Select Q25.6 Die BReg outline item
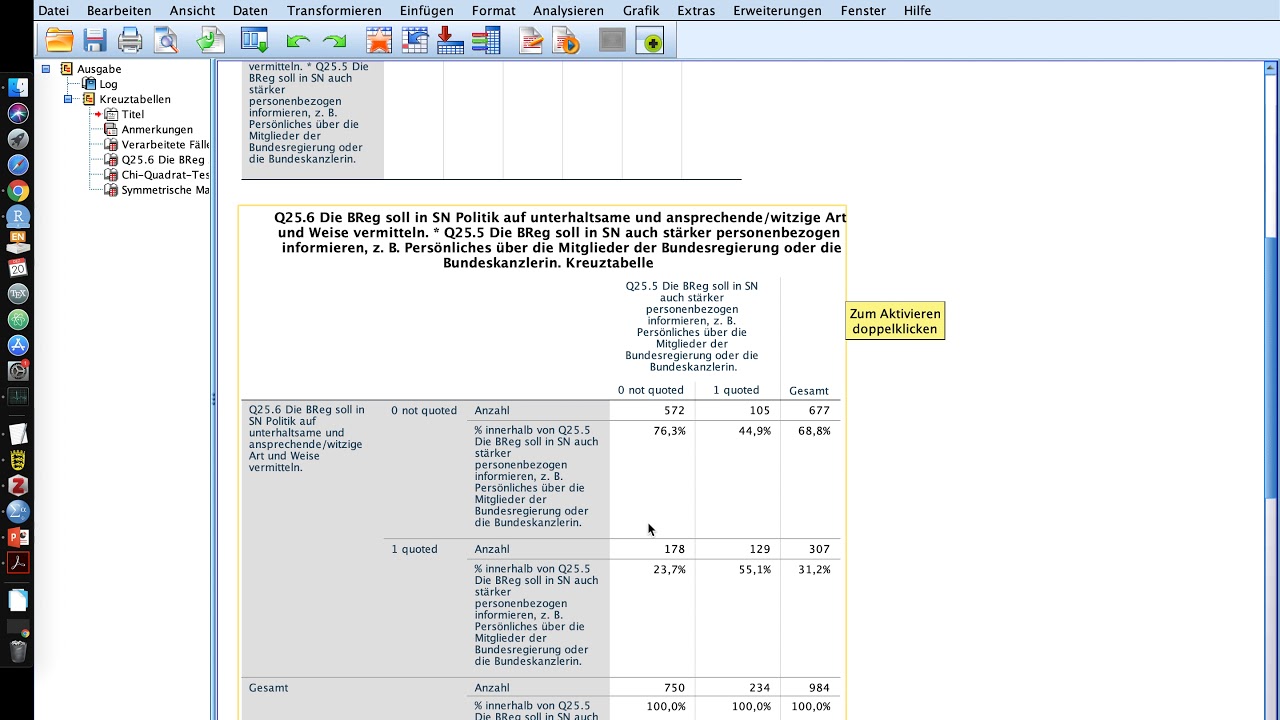1280x720 pixels. click(x=163, y=159)
